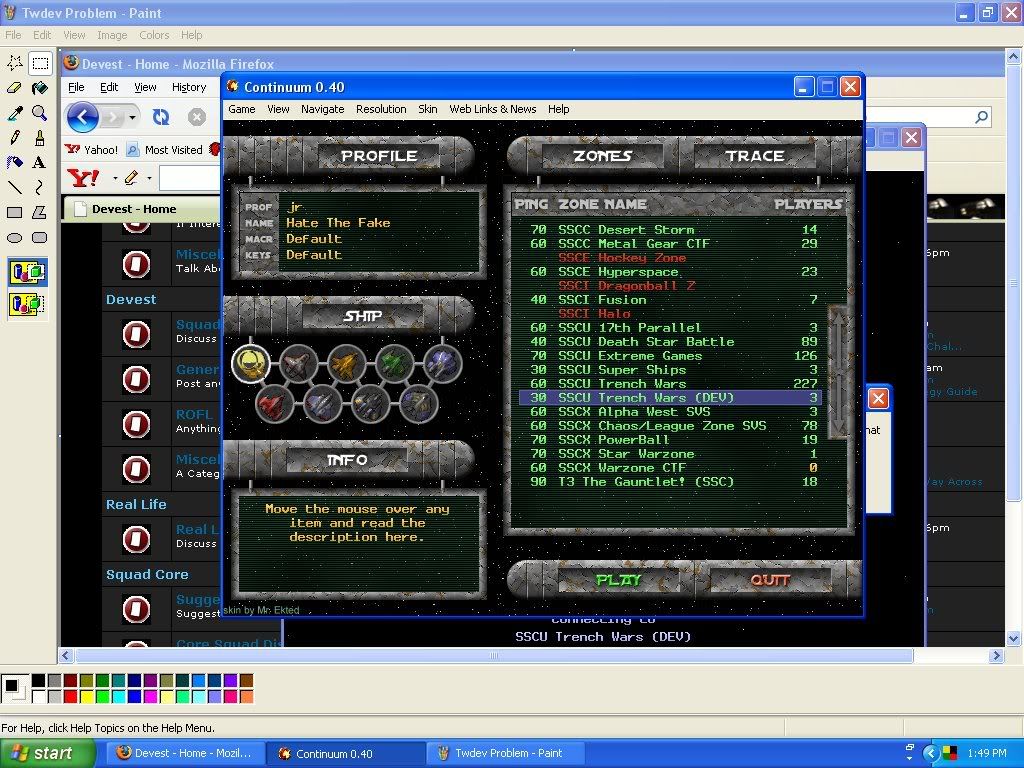The height and width of the screenshot is (768, 1024).
Task: Choose the Rounded Rectangle tool
Action: tap(40, 238)
